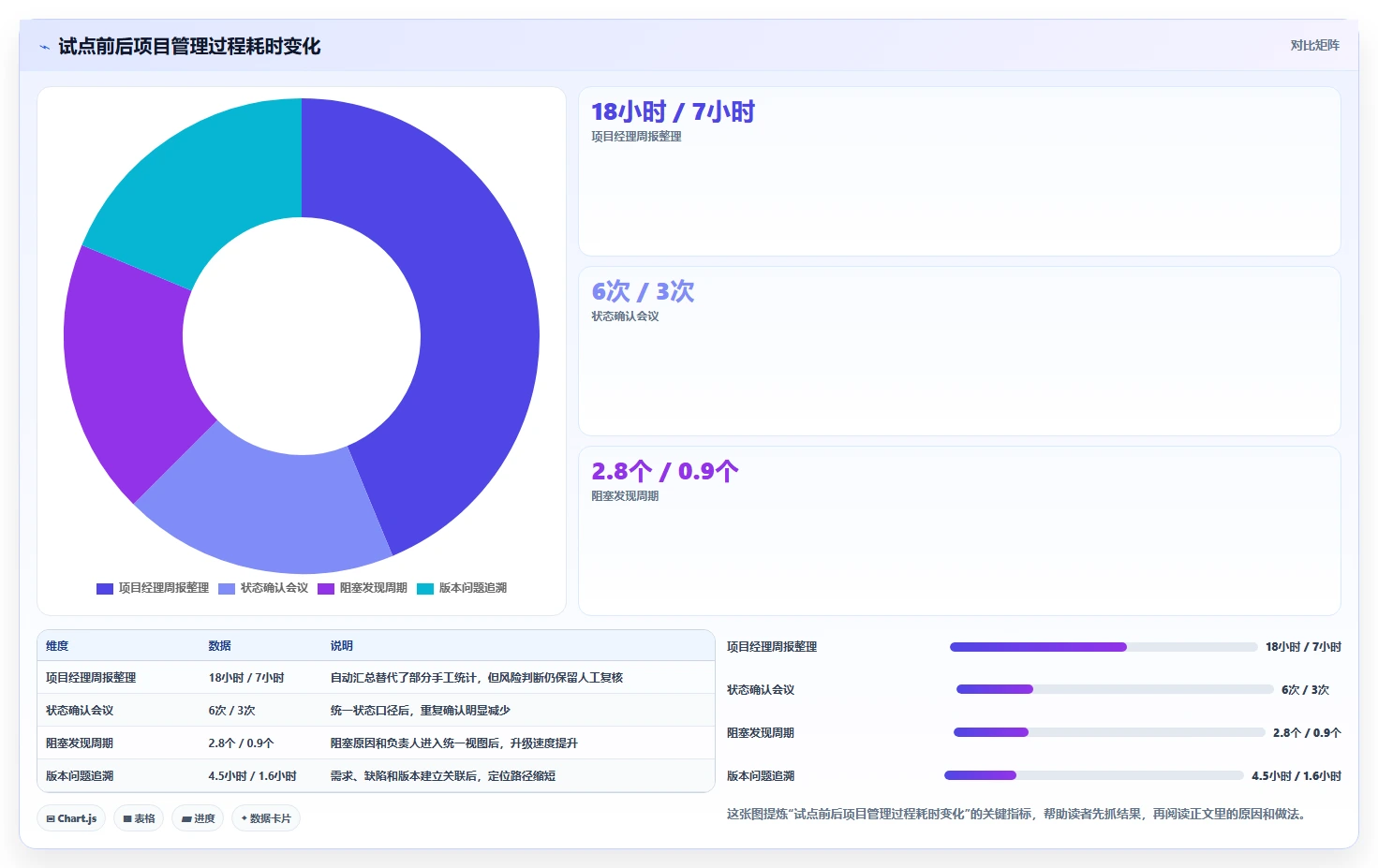Click 4.5小时 / 1.6小时 value beside progress bar
The image size is (1378, 868).
coord(1297,776)
